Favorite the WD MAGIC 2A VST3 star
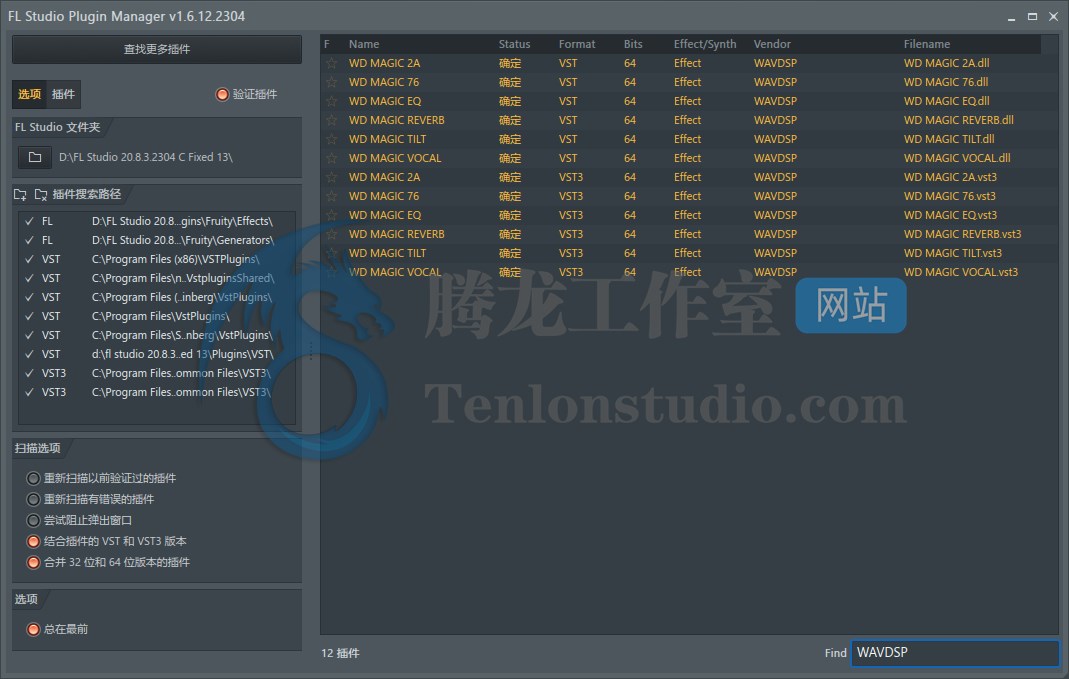Screen dimensions: 1069x679 [332, 177]
